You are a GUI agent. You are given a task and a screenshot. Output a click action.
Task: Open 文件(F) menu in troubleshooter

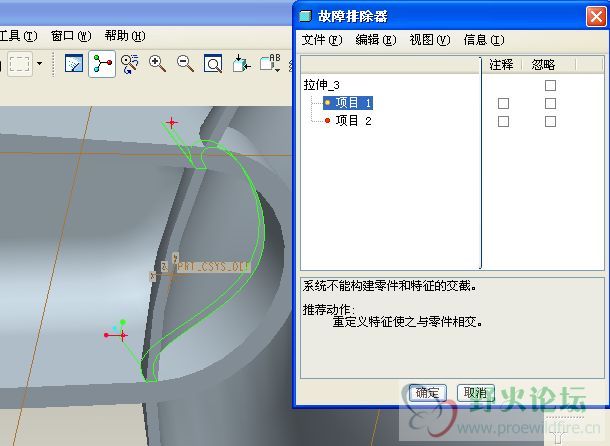coord(322,40)
